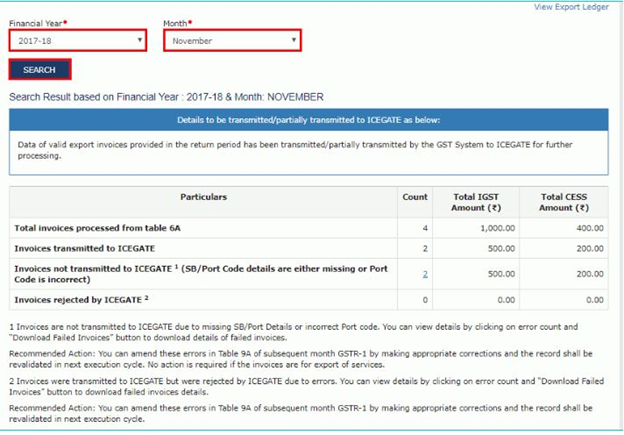The image size is (624, 435).
Task: Select the 'Invoices transmitted to ICEGATE' row label
Action: point(85,248)
